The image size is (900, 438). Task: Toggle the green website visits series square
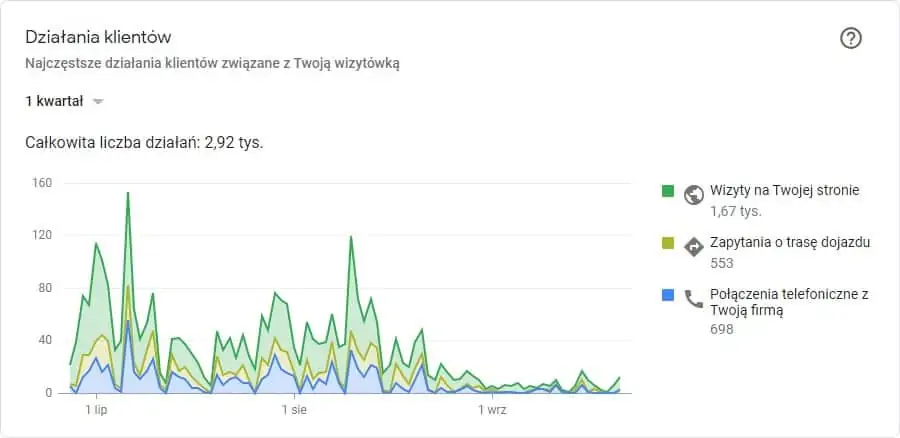pyautogui.click(x=667, y=190)
